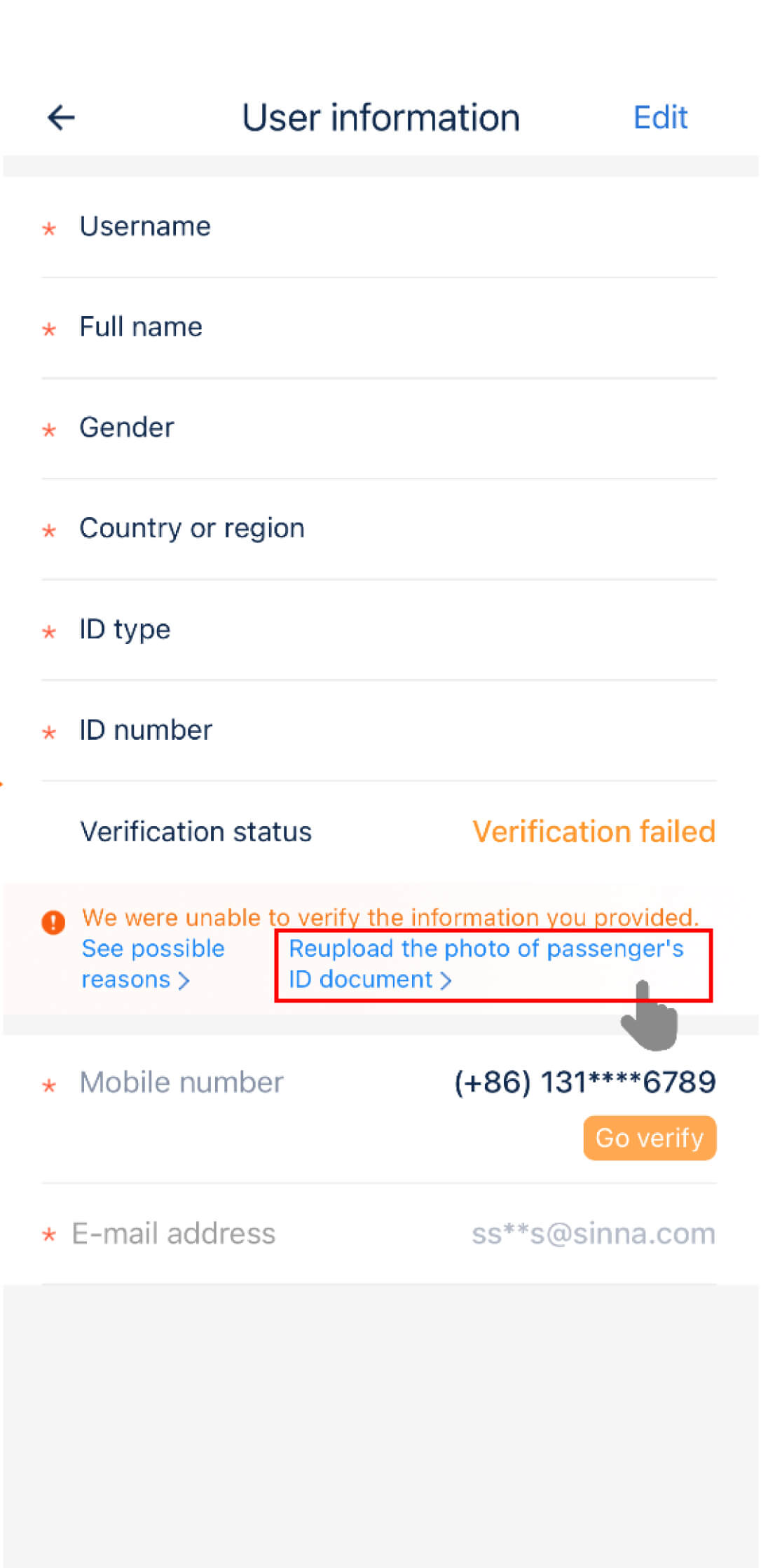
Task: Select the ID number field
Action: 378,730
